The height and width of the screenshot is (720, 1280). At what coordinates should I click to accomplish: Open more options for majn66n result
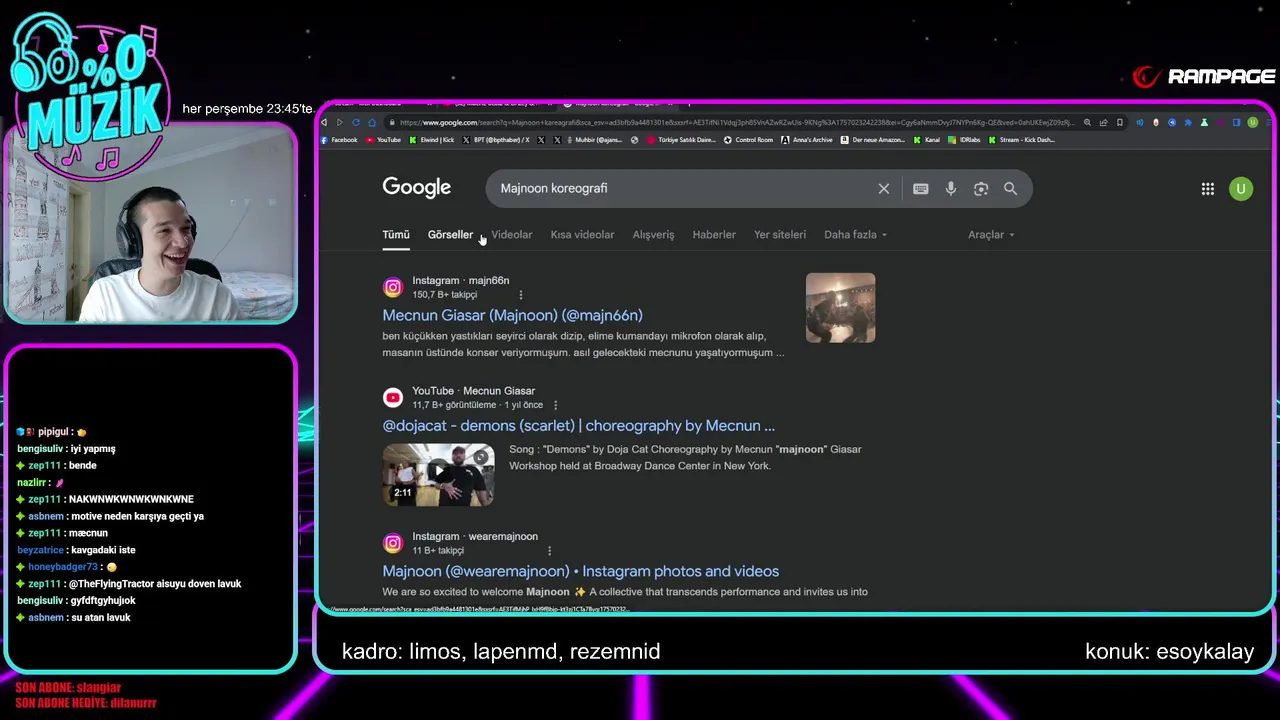point(520,295)
